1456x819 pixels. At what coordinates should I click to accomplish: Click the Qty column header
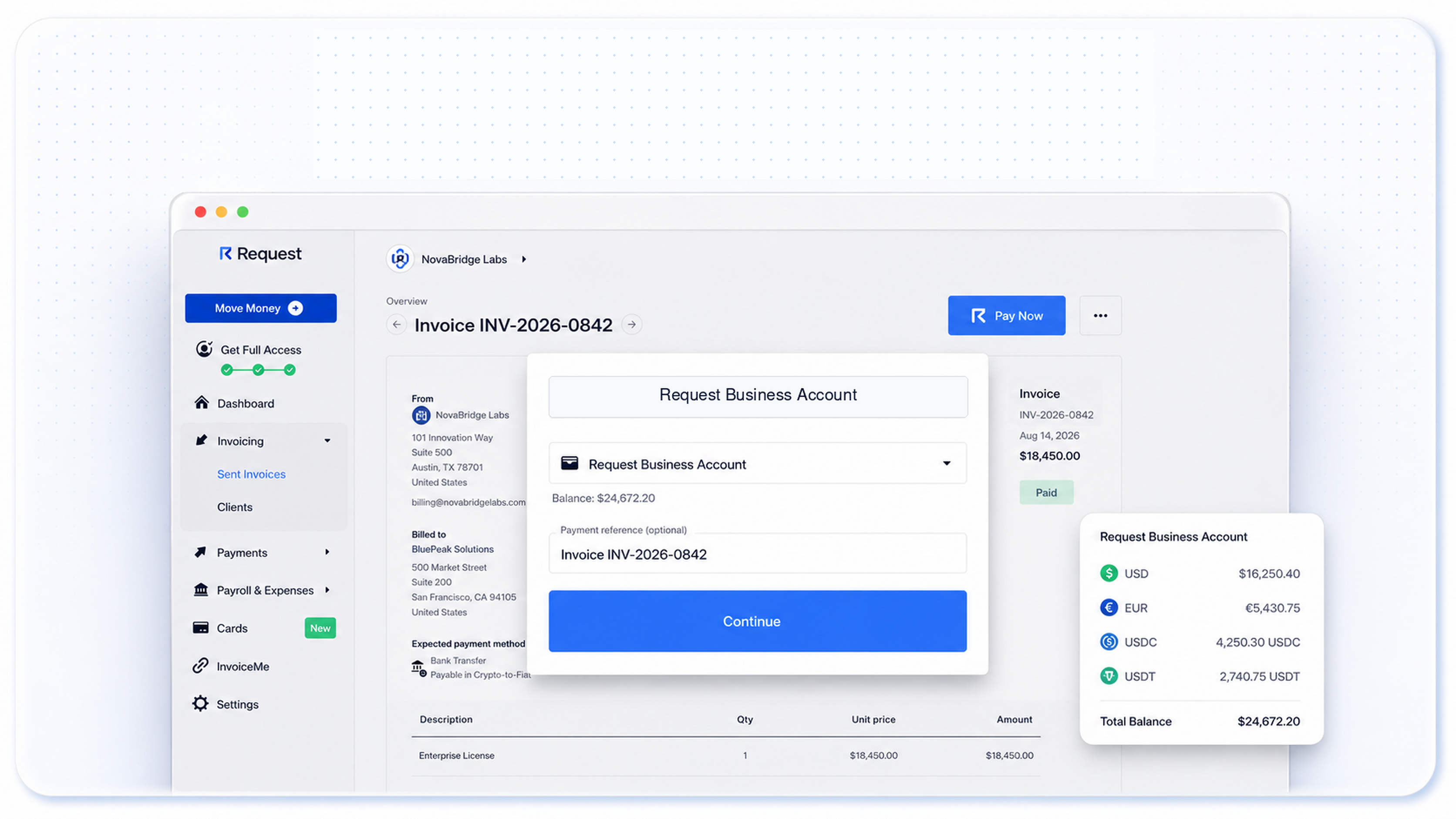(x=745, y=720)
